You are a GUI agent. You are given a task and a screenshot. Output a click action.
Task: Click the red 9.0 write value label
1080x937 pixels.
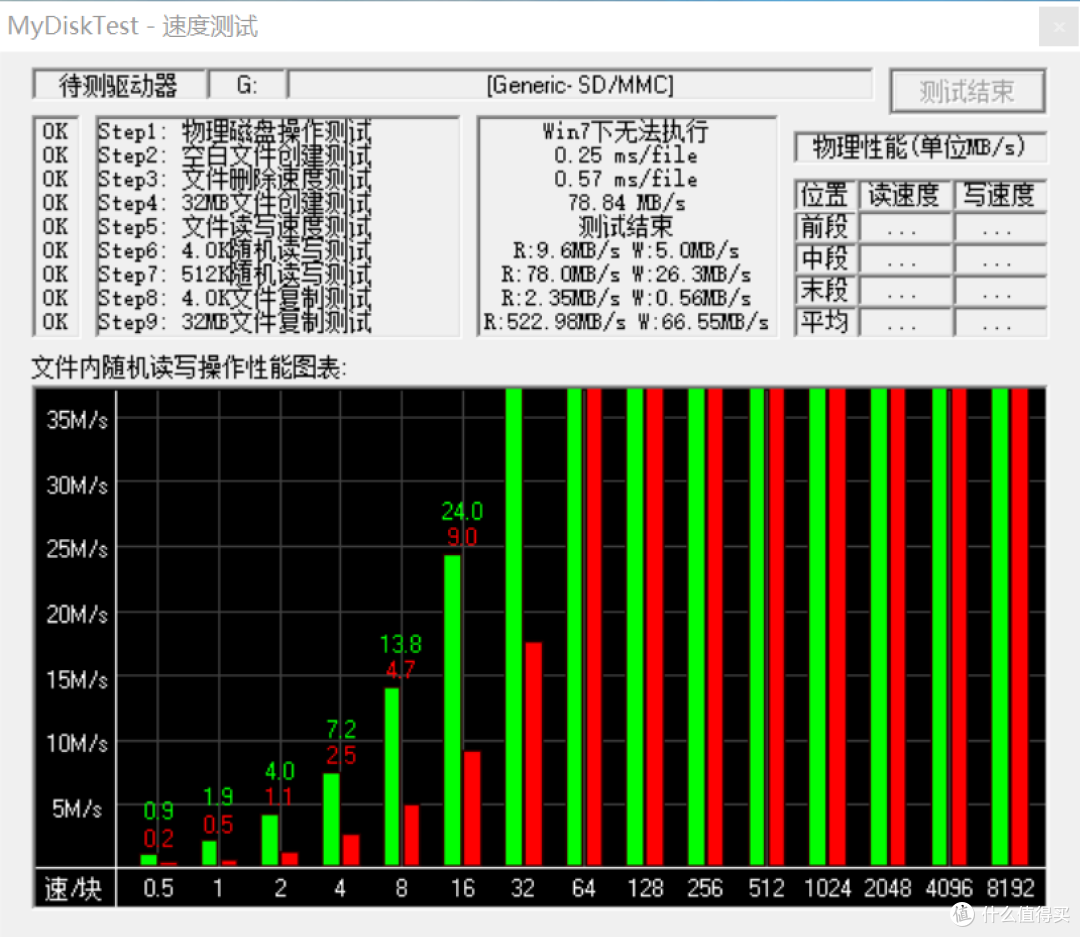coord(462,537)
